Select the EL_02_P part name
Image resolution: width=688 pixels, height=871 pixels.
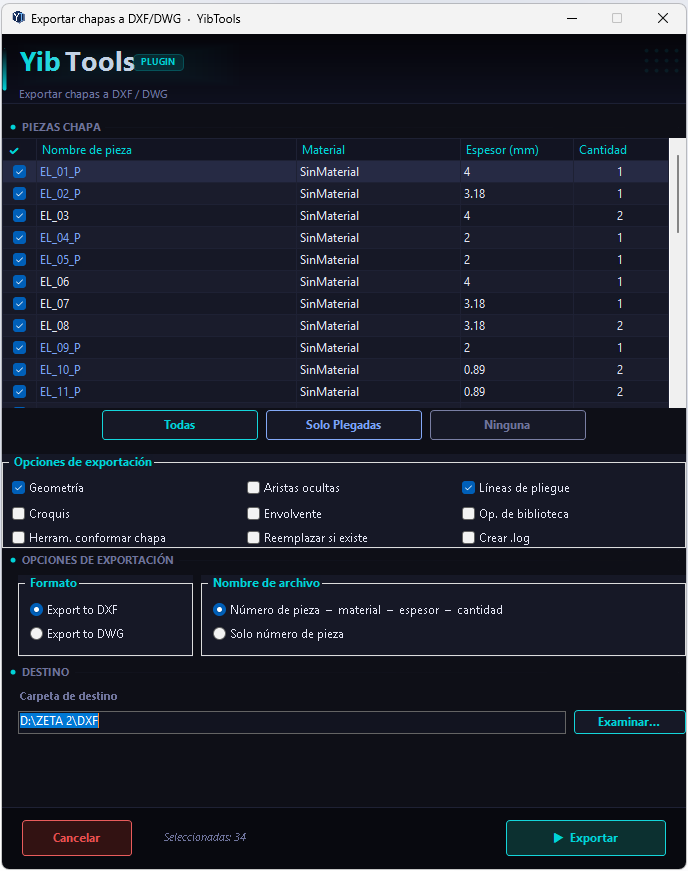(x=60, y=194)
